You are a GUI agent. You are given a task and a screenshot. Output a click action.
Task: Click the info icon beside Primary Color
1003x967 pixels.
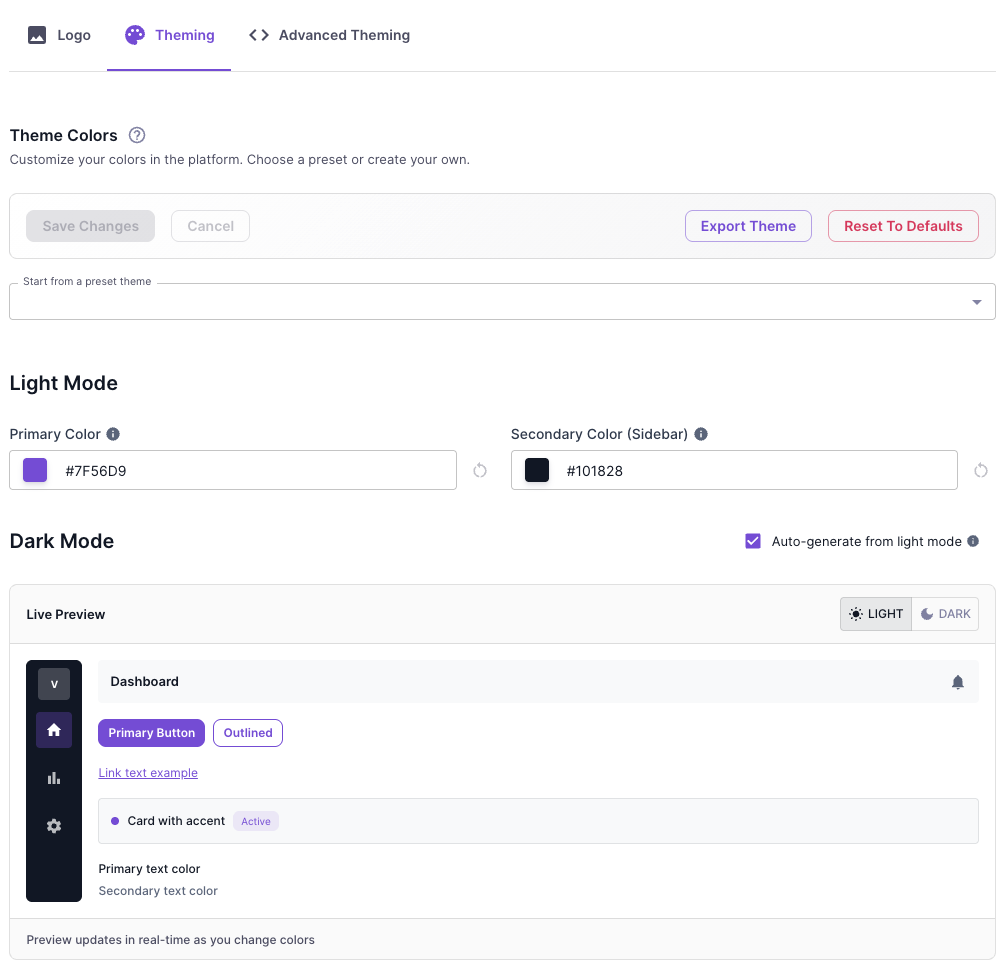coord(112,433)
